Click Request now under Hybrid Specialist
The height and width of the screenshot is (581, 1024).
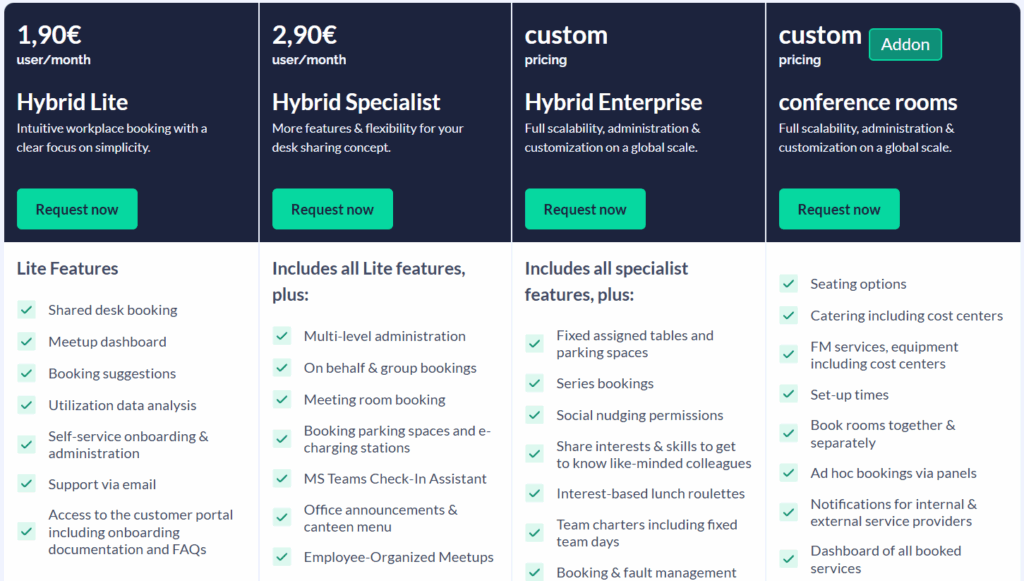click(x=332, y=209)
